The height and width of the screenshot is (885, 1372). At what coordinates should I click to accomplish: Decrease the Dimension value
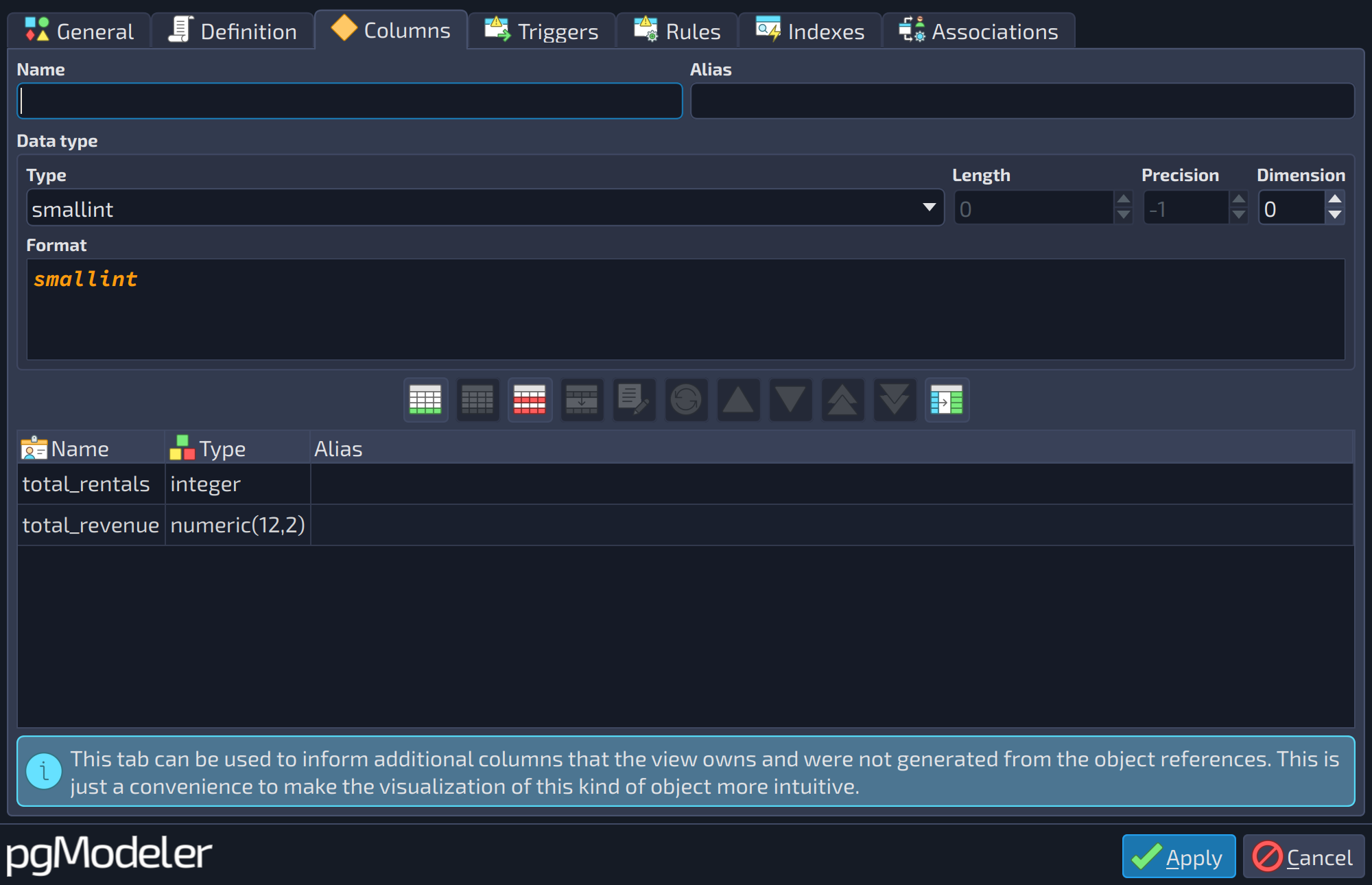[1334, 215]
